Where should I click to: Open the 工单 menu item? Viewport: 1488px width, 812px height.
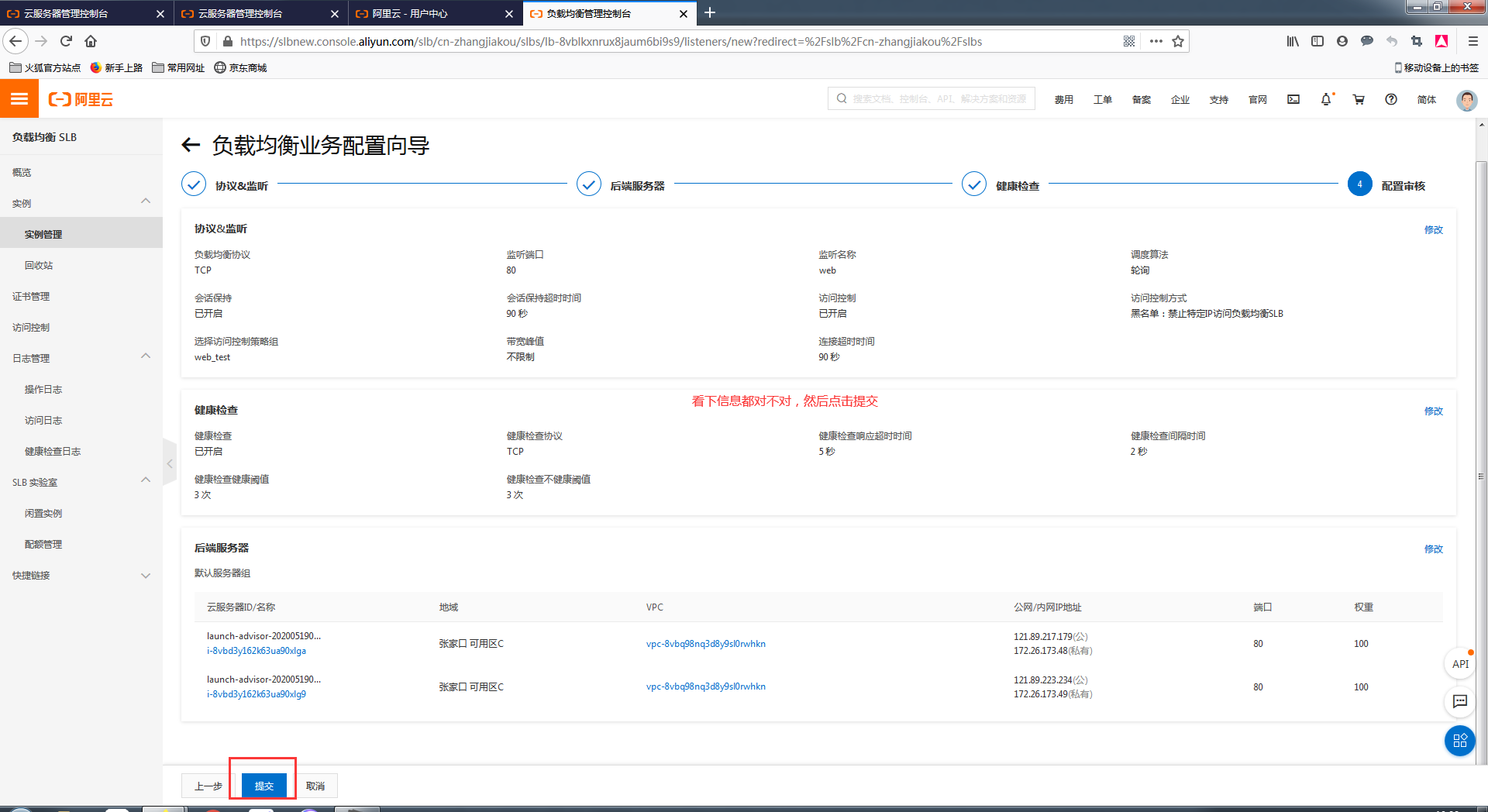[x=1102, y=99]
